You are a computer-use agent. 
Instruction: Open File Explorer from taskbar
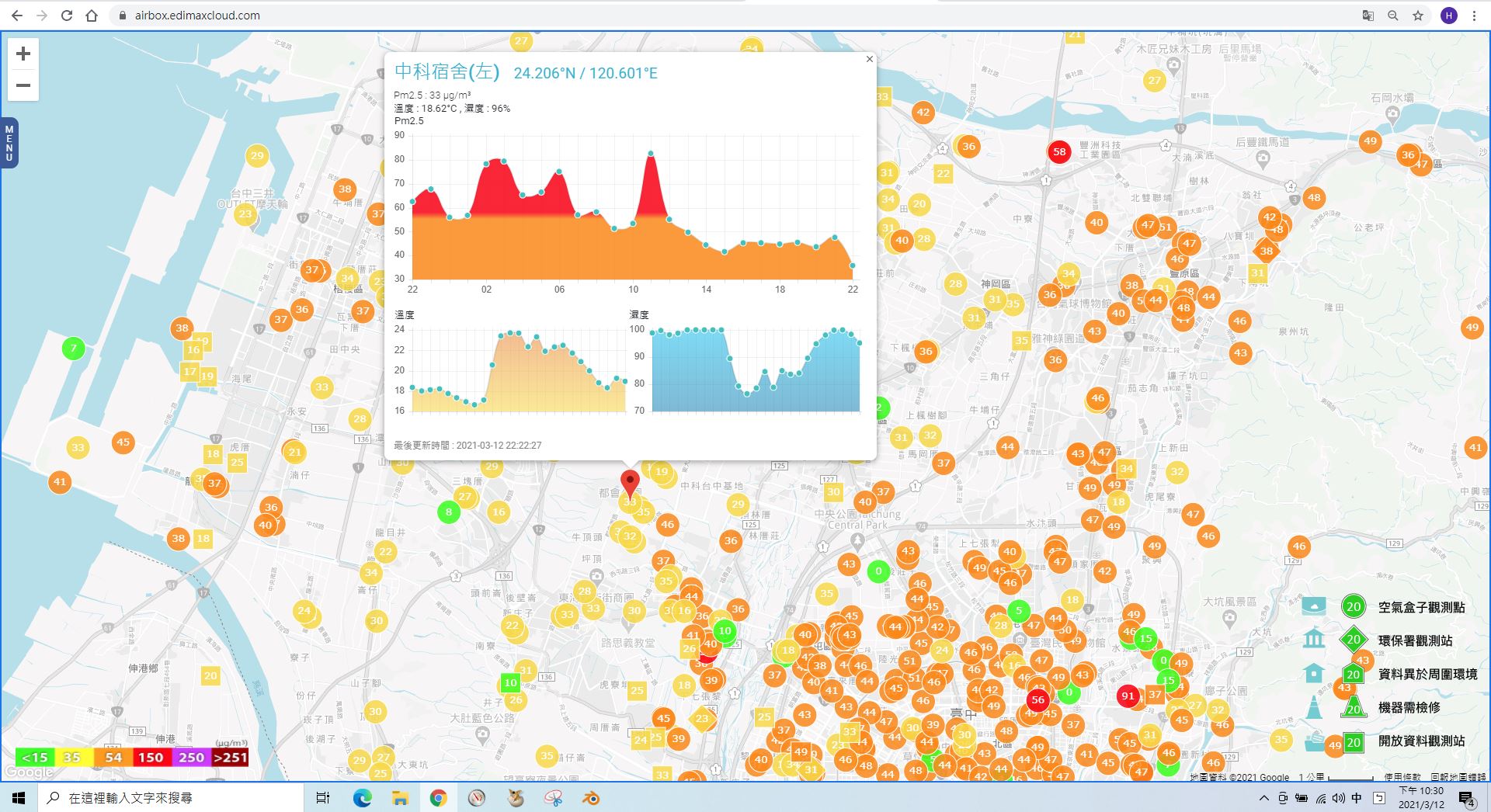[400, 797]
